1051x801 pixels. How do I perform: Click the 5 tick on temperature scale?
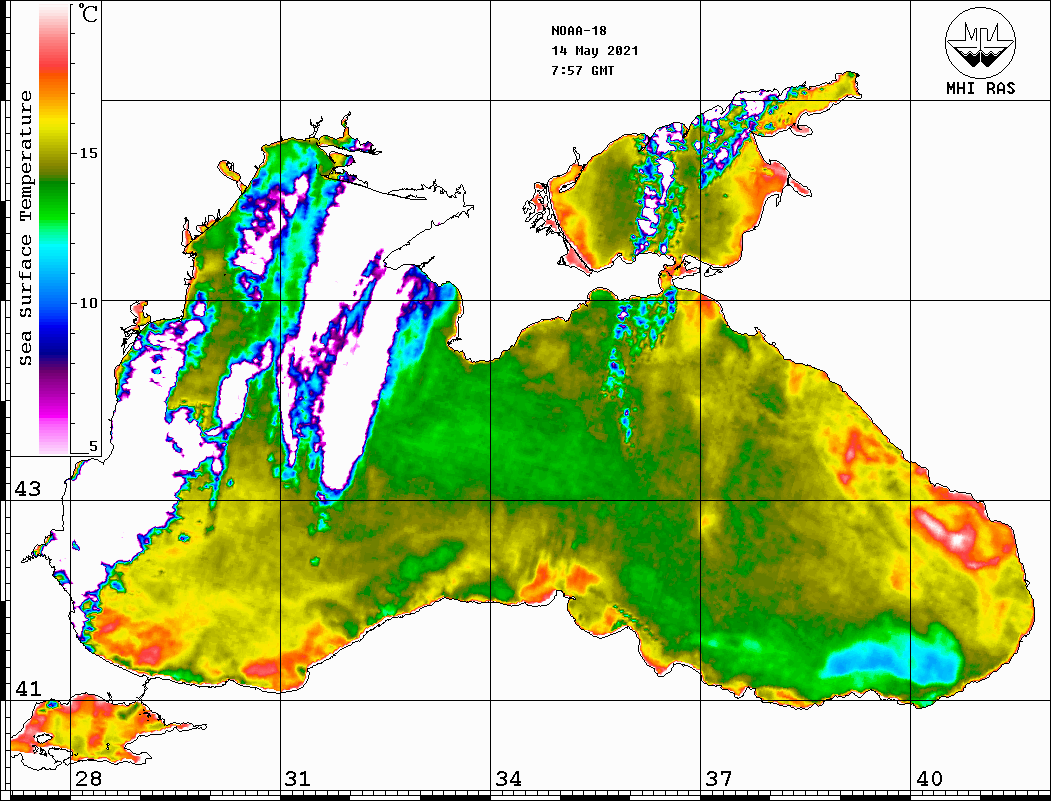click(x=93, y=446)
